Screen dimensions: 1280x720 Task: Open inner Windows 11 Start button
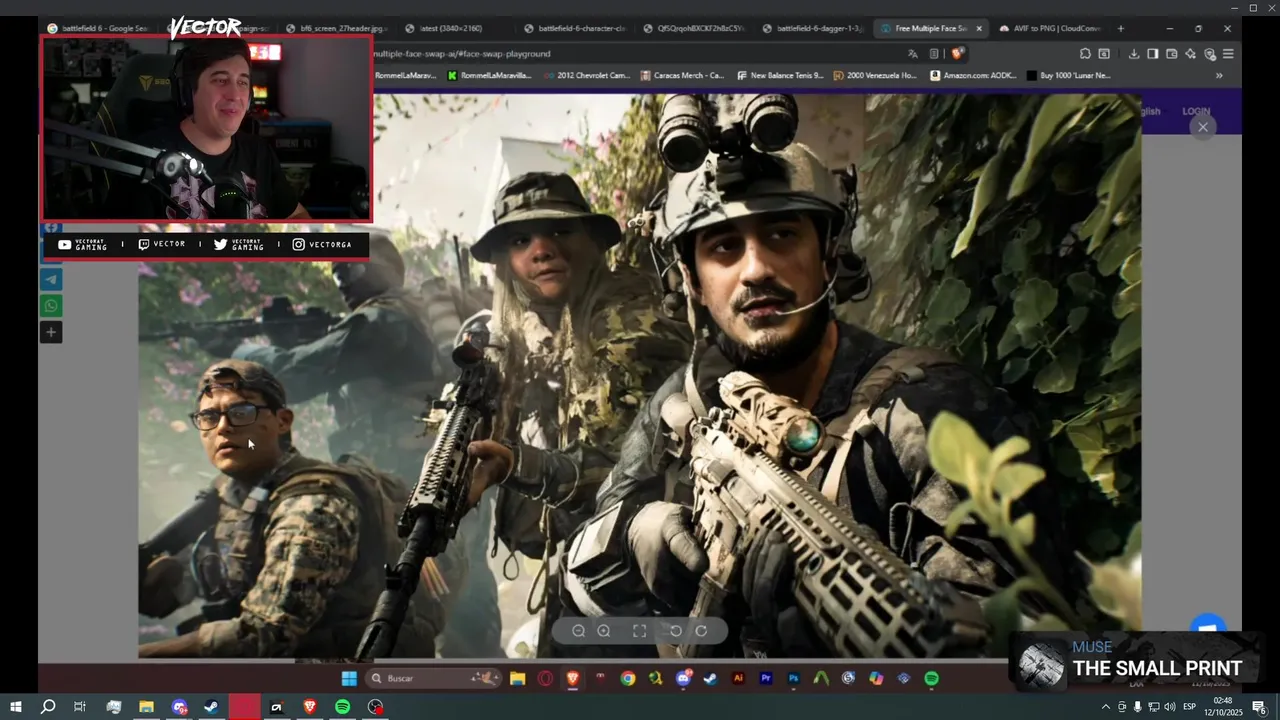click(x=349, y=678)
